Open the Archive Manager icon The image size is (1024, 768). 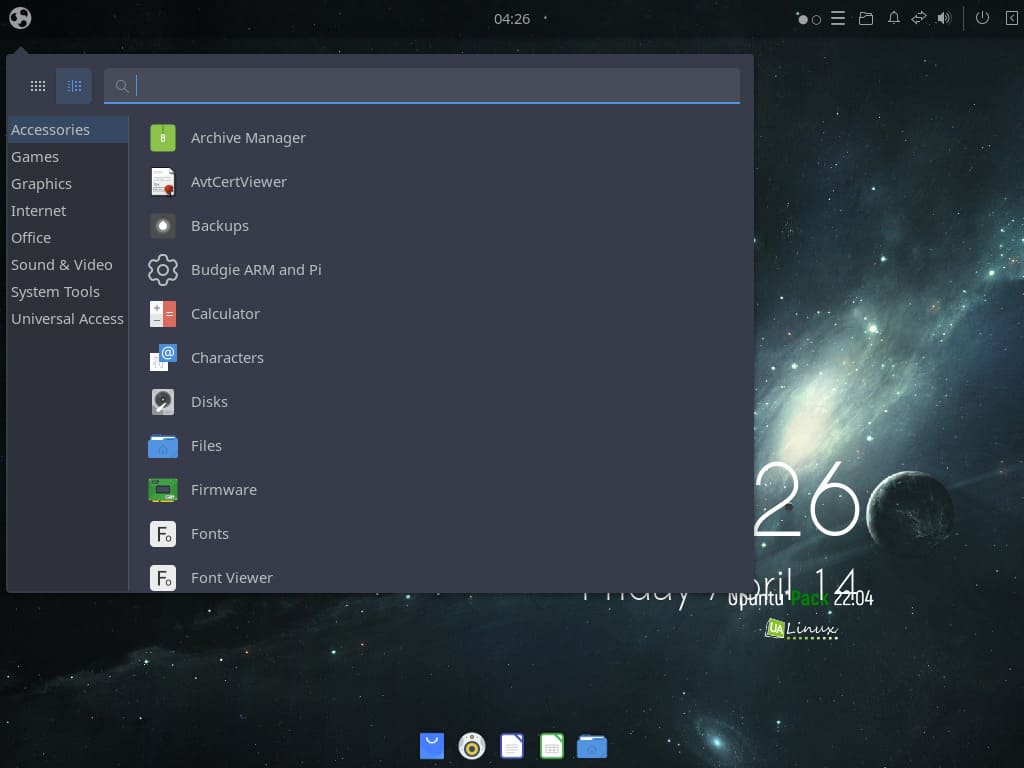pyautogui.click(x=163, y=138)
